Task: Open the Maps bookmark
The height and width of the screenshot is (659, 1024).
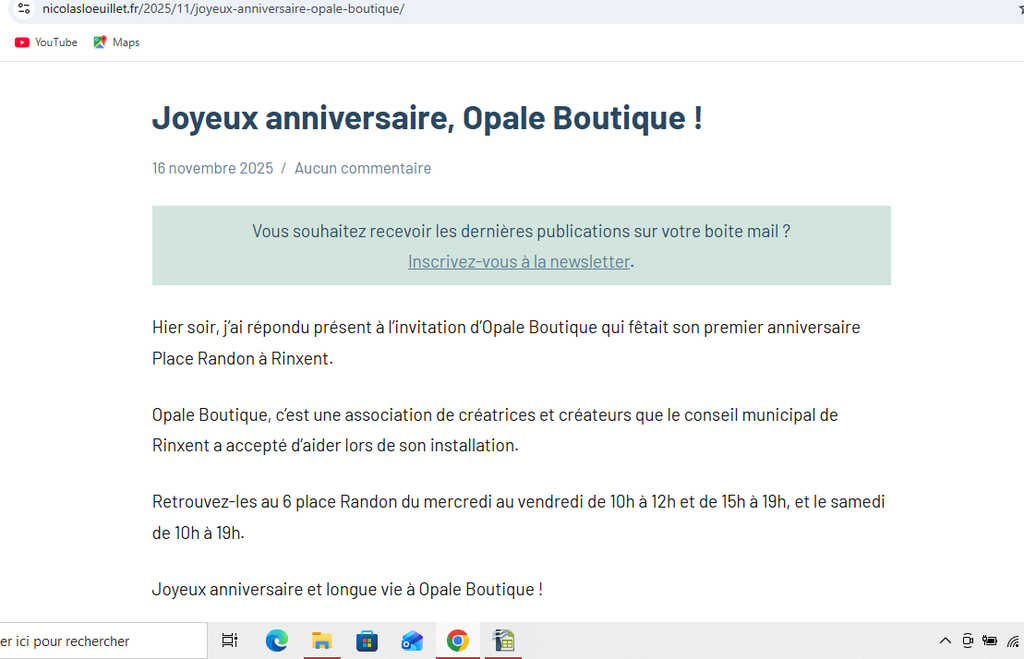Action: click(116, 42)
